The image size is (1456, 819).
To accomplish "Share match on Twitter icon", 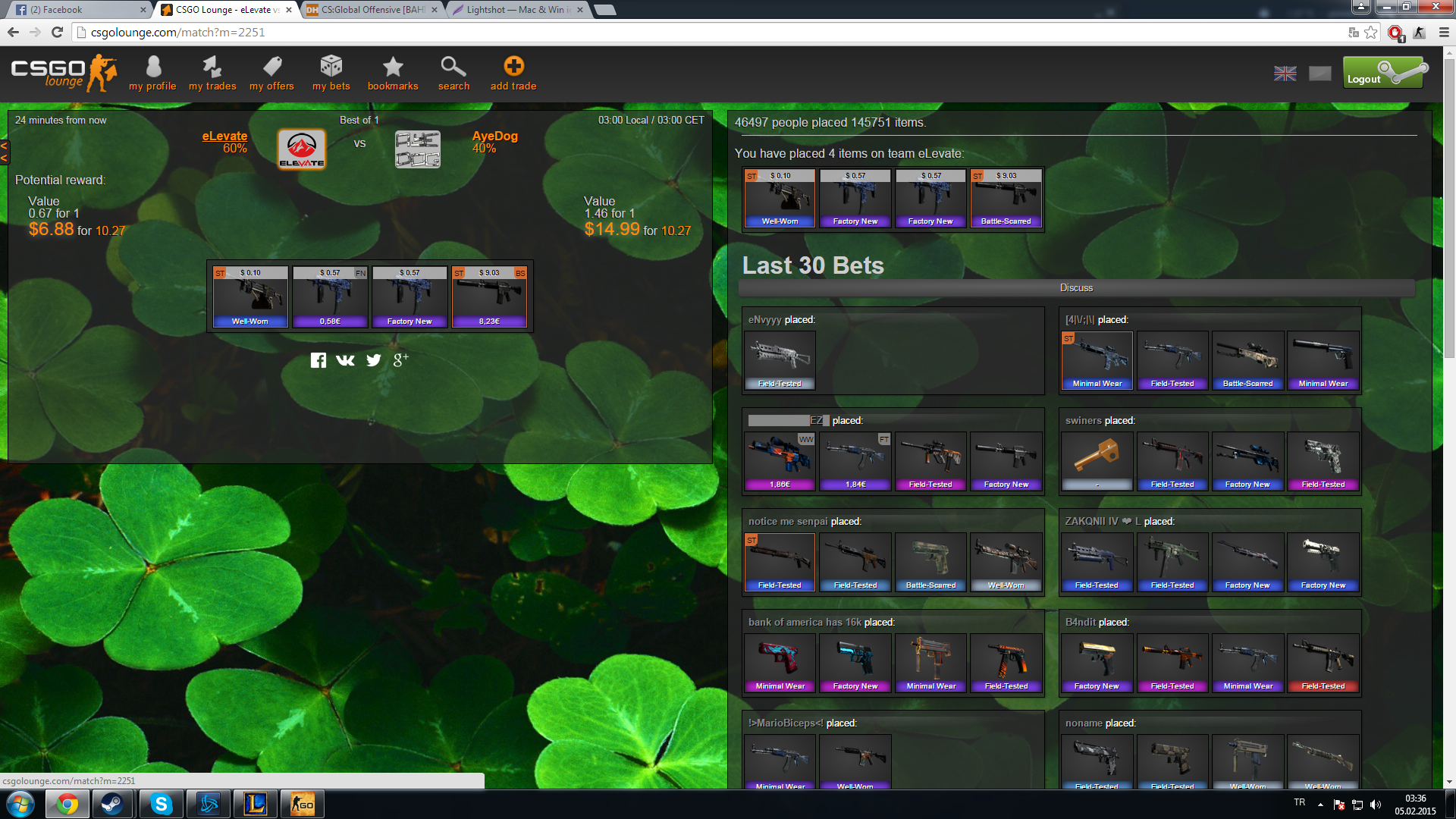I will pos(374,360).
